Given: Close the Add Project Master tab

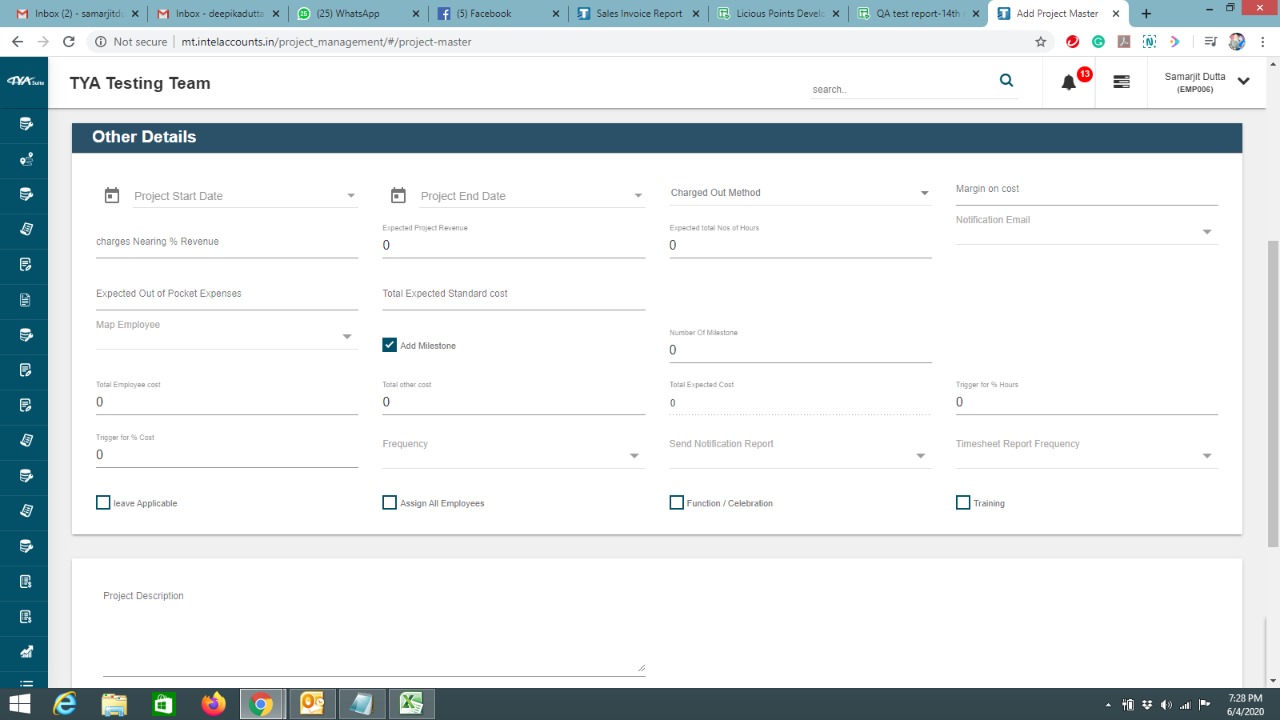Looking at the screenshot, I should pos(1116,14).
